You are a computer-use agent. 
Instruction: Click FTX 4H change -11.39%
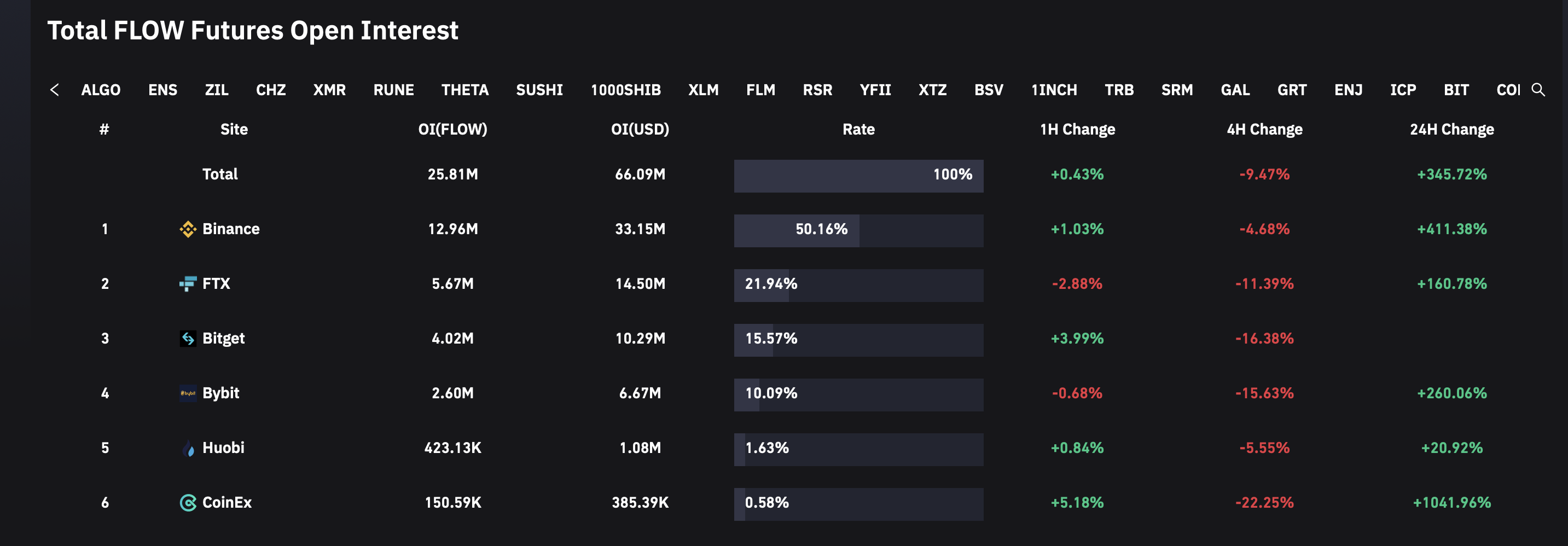[x=1264, y=284]
